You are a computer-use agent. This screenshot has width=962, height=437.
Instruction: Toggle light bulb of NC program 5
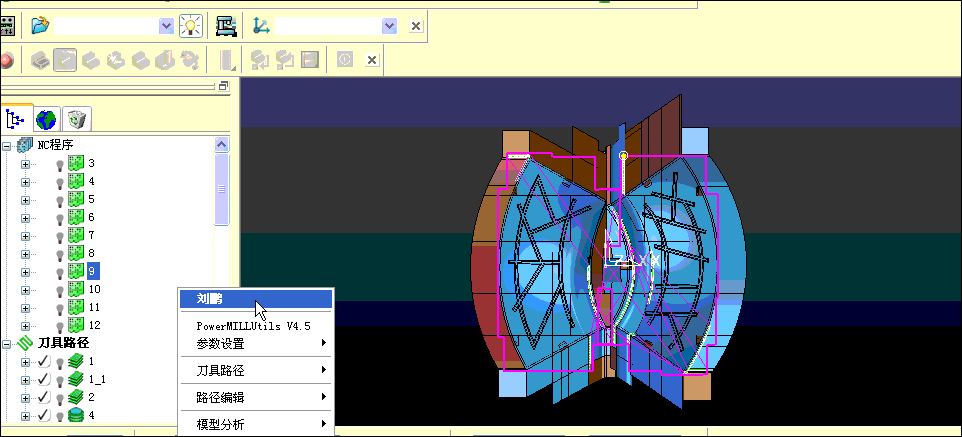60,201
